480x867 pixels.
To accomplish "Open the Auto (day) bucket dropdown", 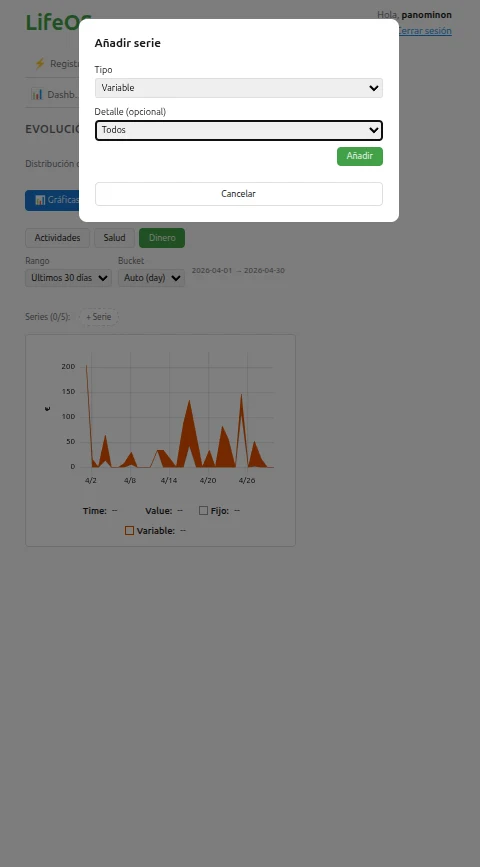I will (x=152, y=278).
